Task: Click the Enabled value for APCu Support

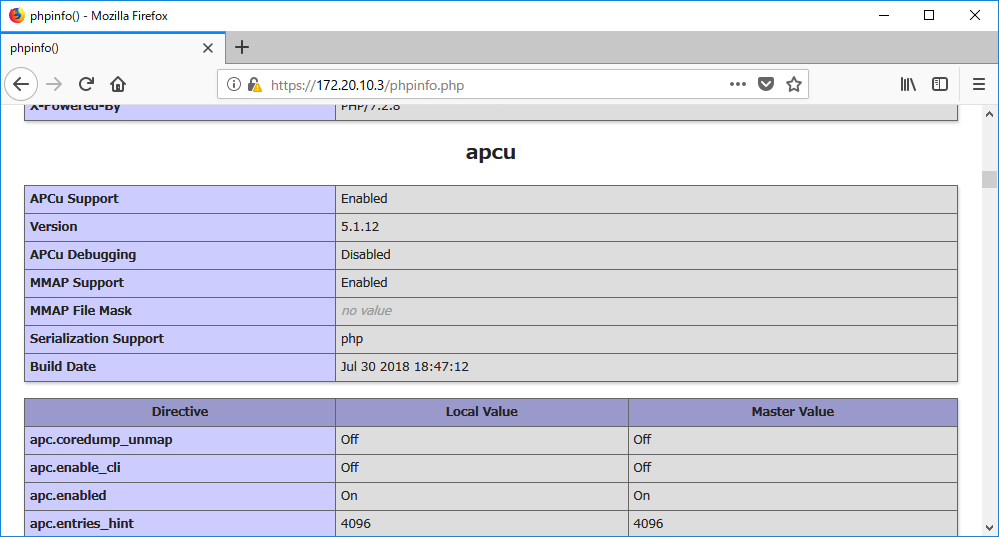Action: (x=364, y=199)
